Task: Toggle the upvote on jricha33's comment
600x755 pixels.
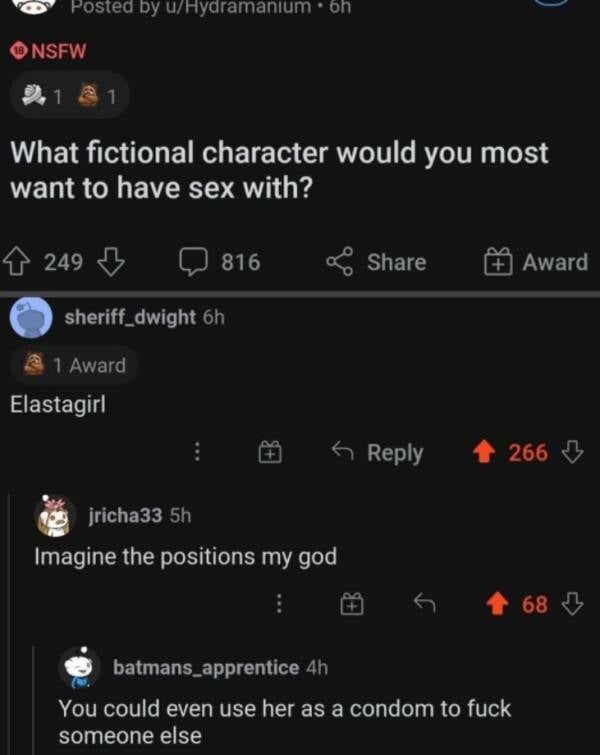Action: click(x=497, y=604)
